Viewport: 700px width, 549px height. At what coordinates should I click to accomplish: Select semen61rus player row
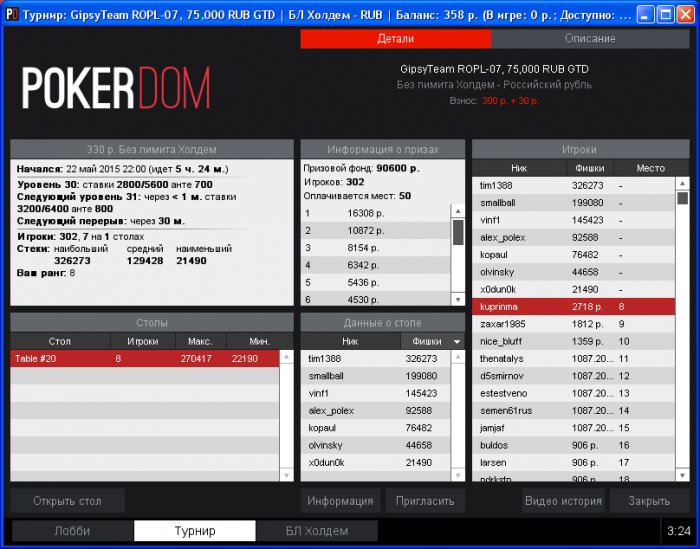(x=574, y=411)
